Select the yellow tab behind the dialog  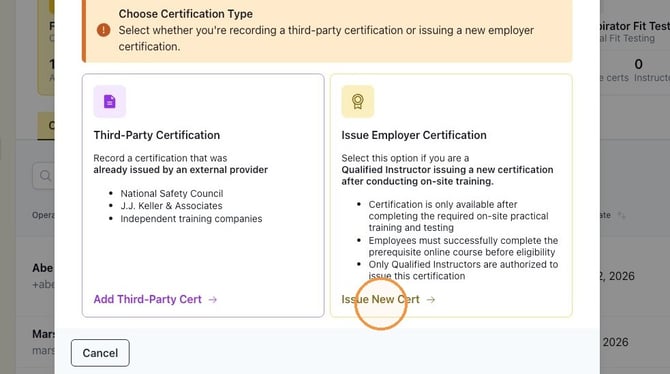(46, 126)
